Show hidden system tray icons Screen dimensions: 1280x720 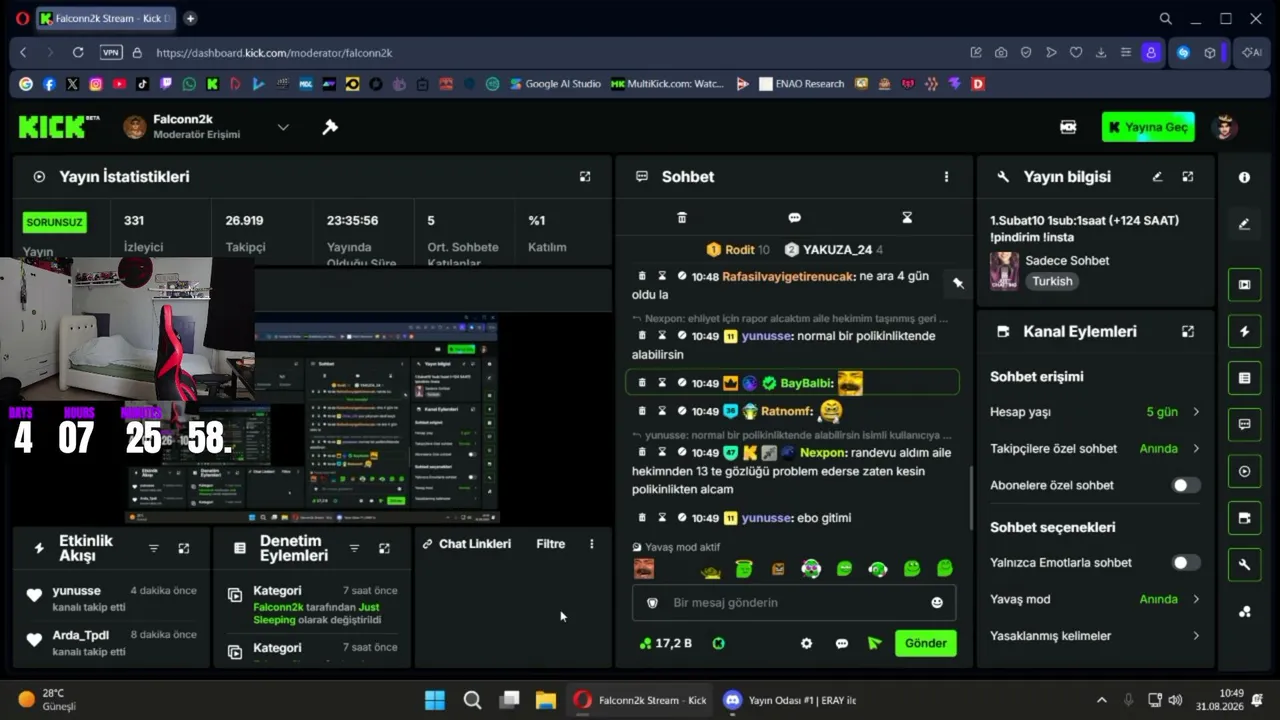1102,700
